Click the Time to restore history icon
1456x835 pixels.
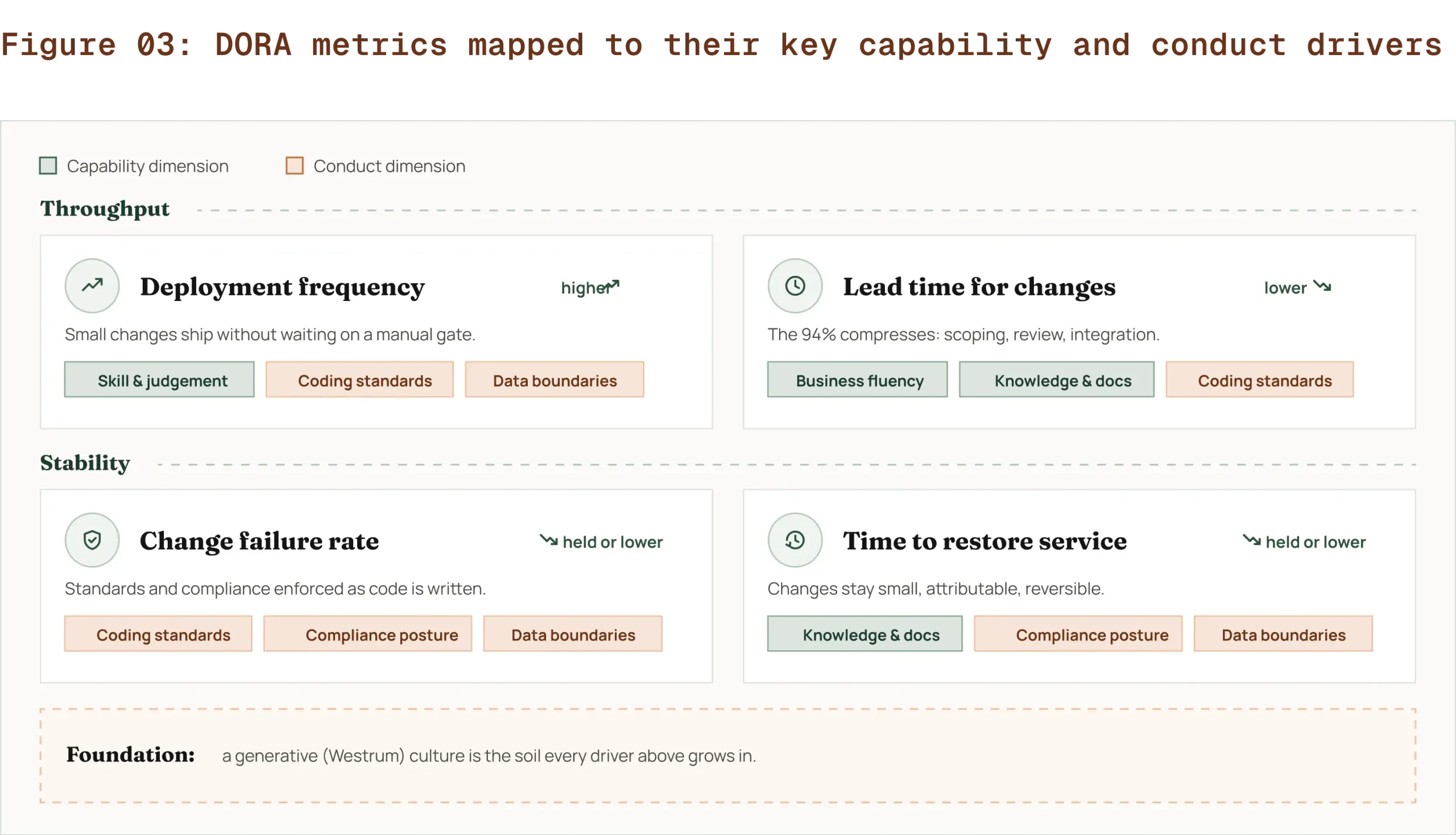click(795, 540)
